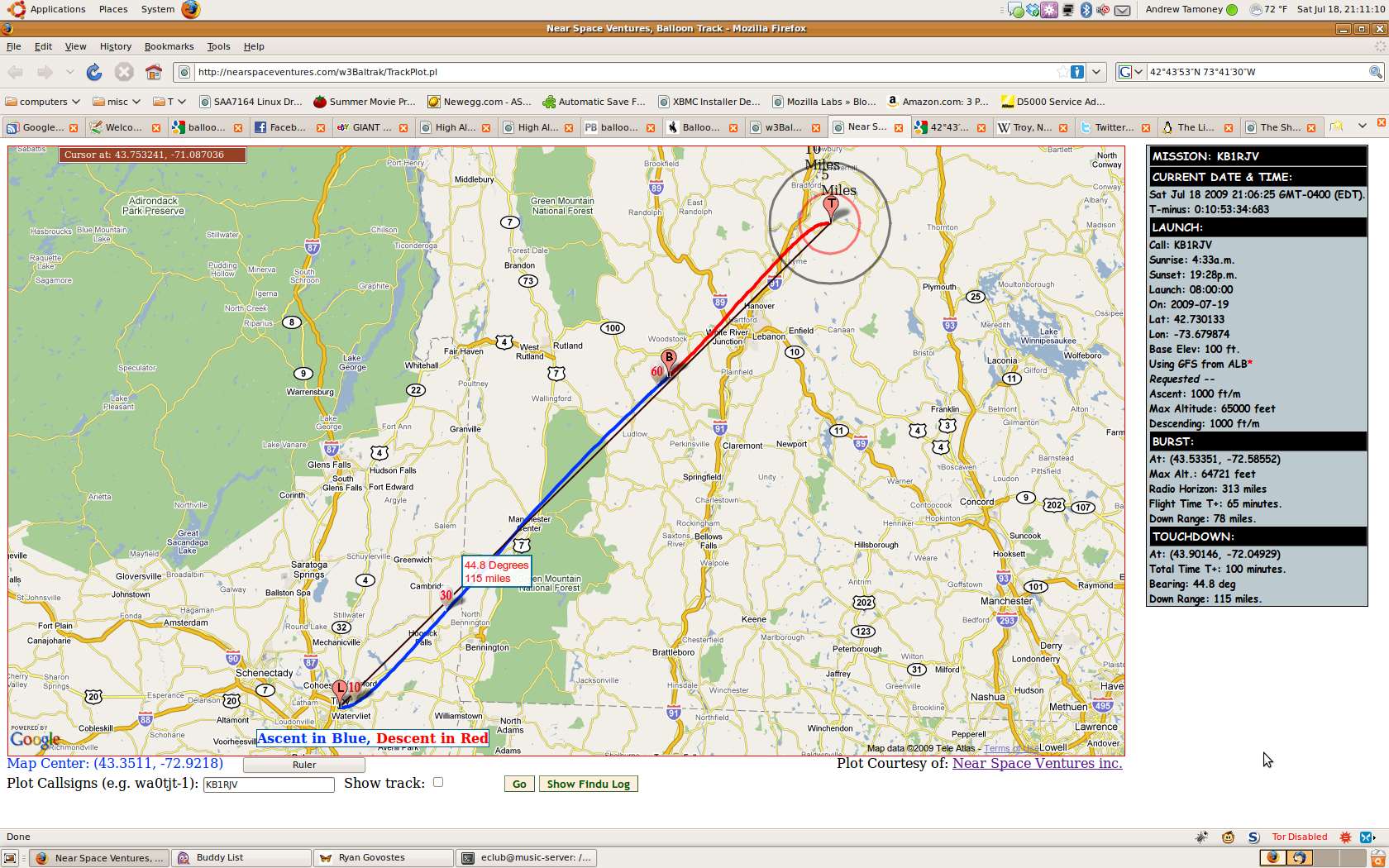This screenshot has width=1389, height=868.
Task: Click the Go button
Action: pos(519,784)
